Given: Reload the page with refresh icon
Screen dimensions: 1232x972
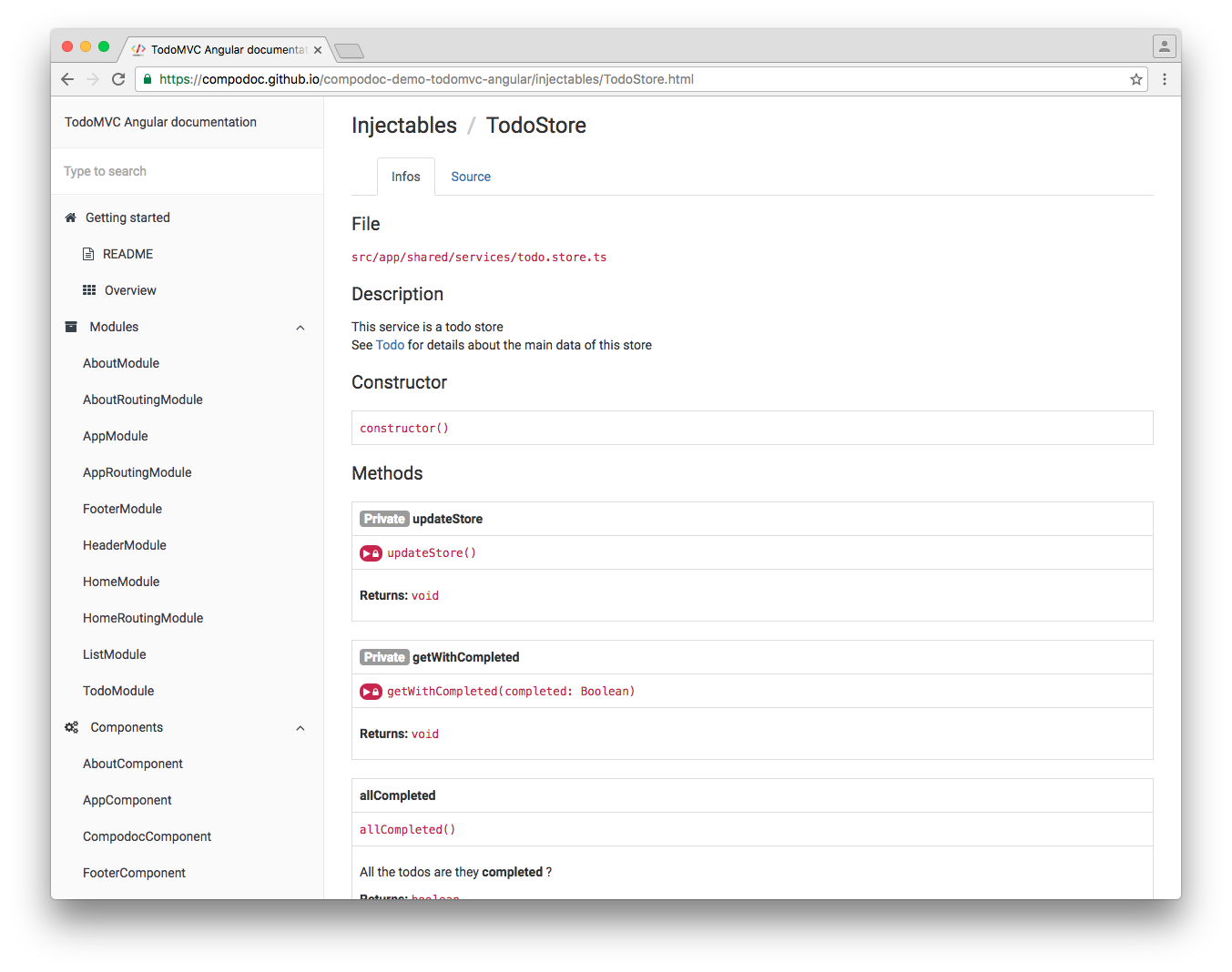Looking at the screenshot, I should (x=118, y=79).
